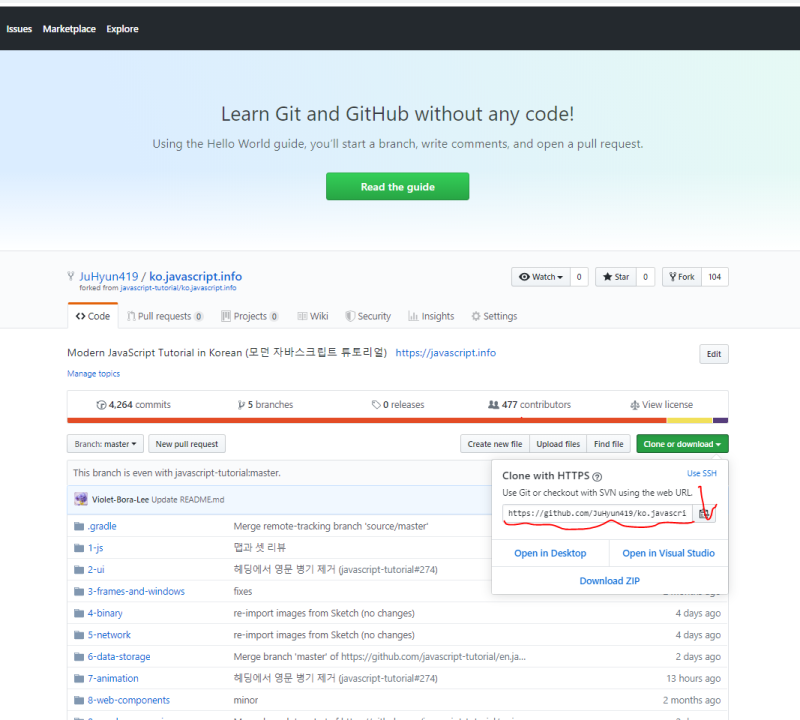Click the Download ZIP link

click(610, 580)
